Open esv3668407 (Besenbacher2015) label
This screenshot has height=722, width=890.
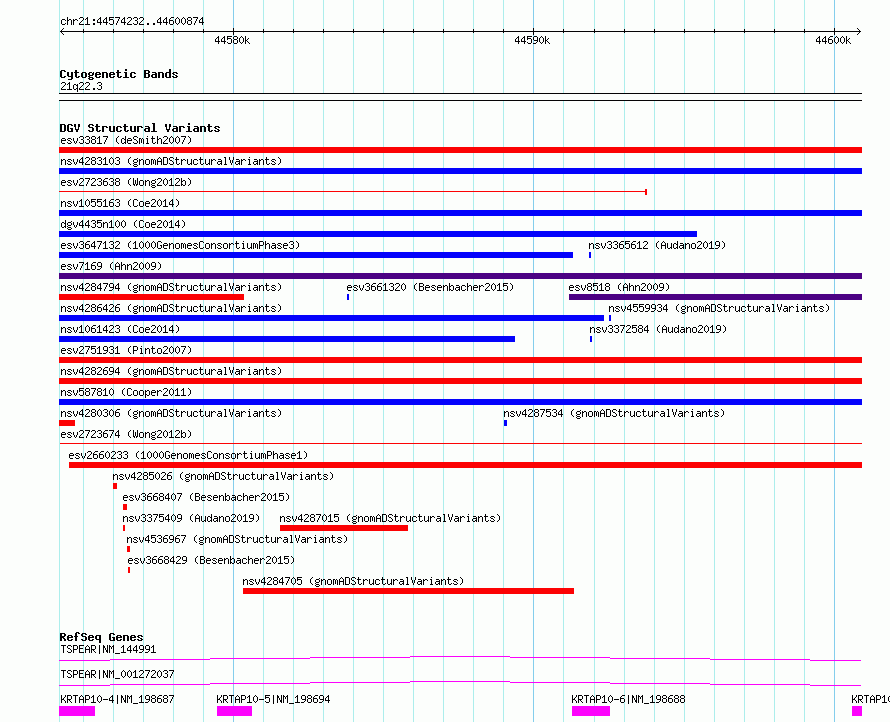coord(206,497)
